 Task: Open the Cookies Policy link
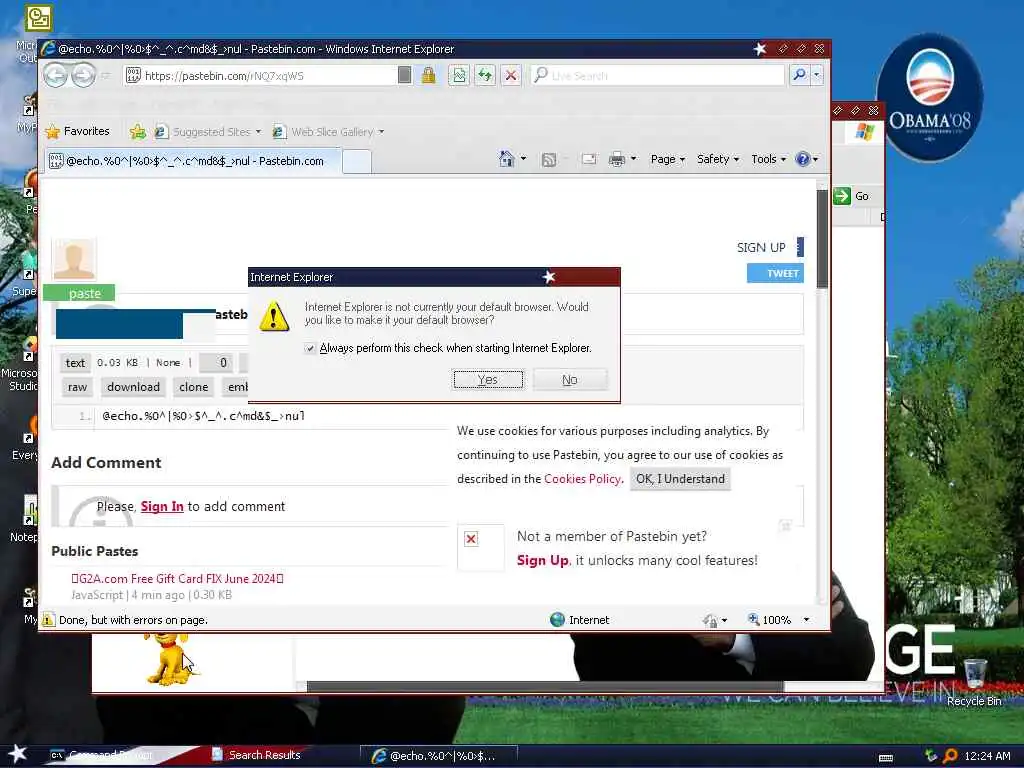click(582, 479)
